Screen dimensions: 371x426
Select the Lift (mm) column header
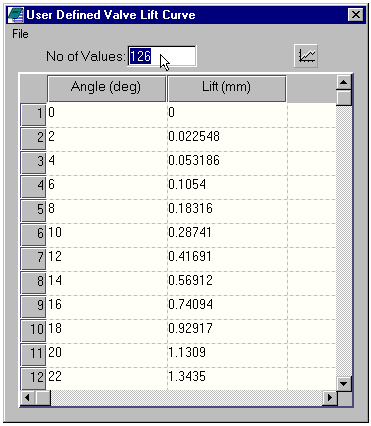tap(227, 88)
